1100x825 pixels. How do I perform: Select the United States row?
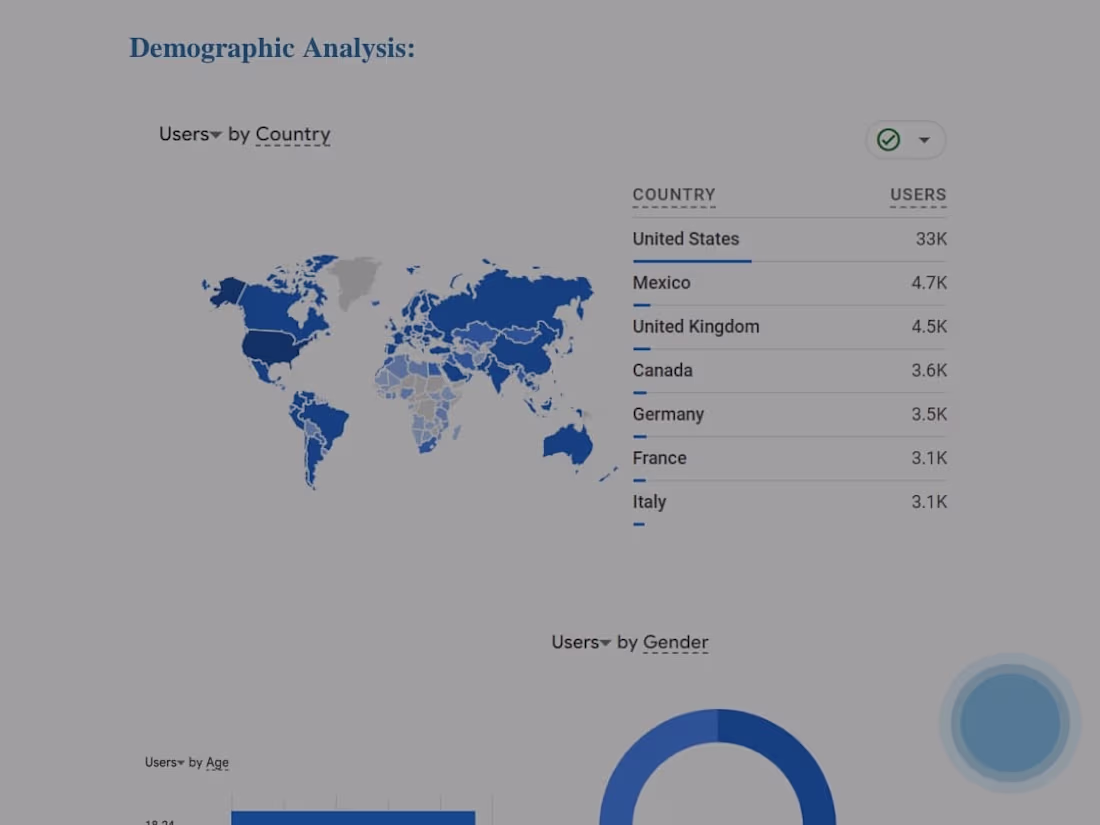coord(790,240)
